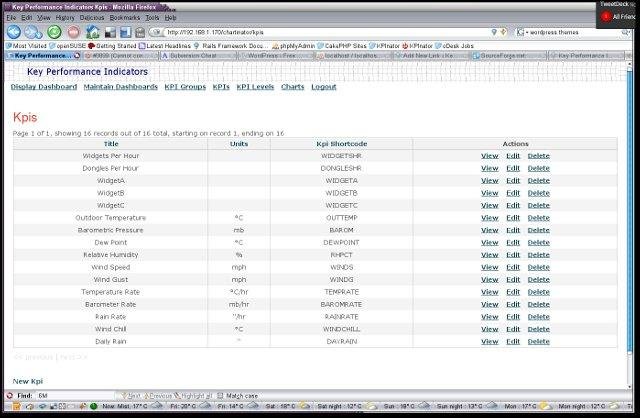Go to KPI Groups page
640x418 pixels.
tap(185, 87)
